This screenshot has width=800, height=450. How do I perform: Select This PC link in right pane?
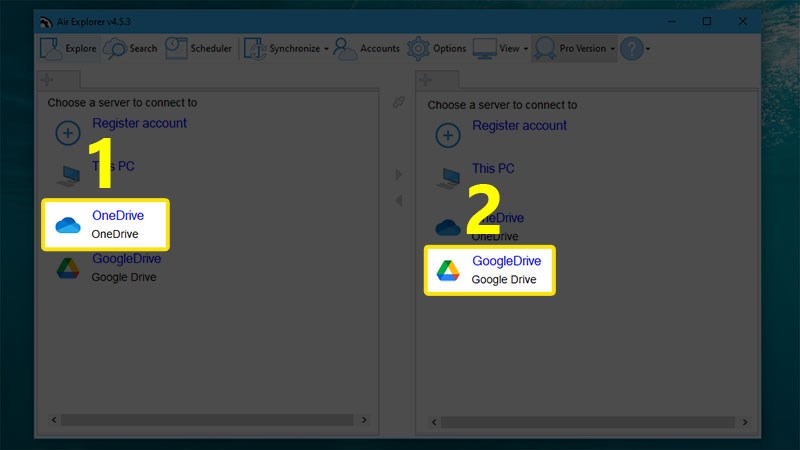click(x=493, y=168)
